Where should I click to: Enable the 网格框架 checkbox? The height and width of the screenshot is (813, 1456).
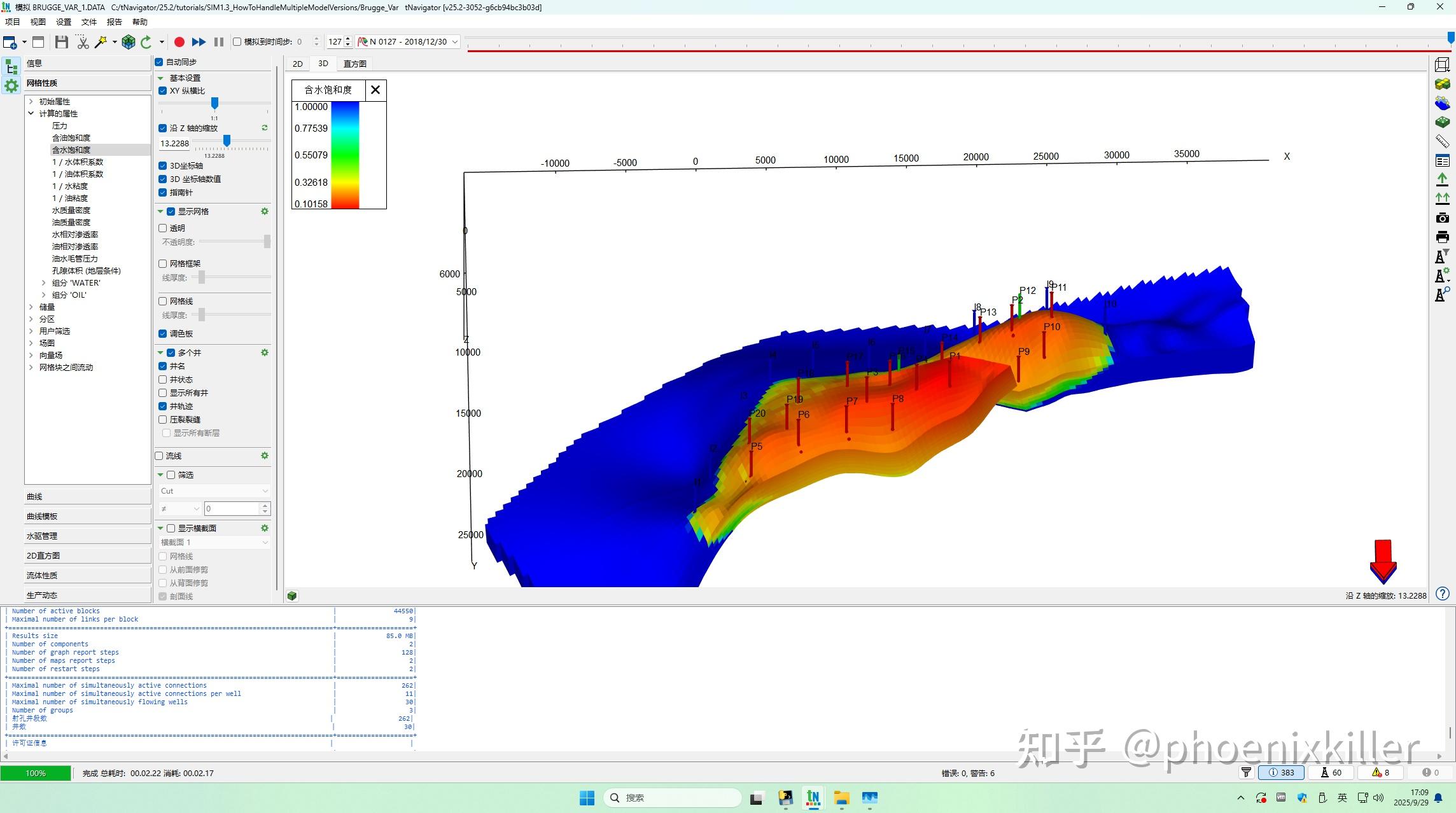tap(163, 263)
